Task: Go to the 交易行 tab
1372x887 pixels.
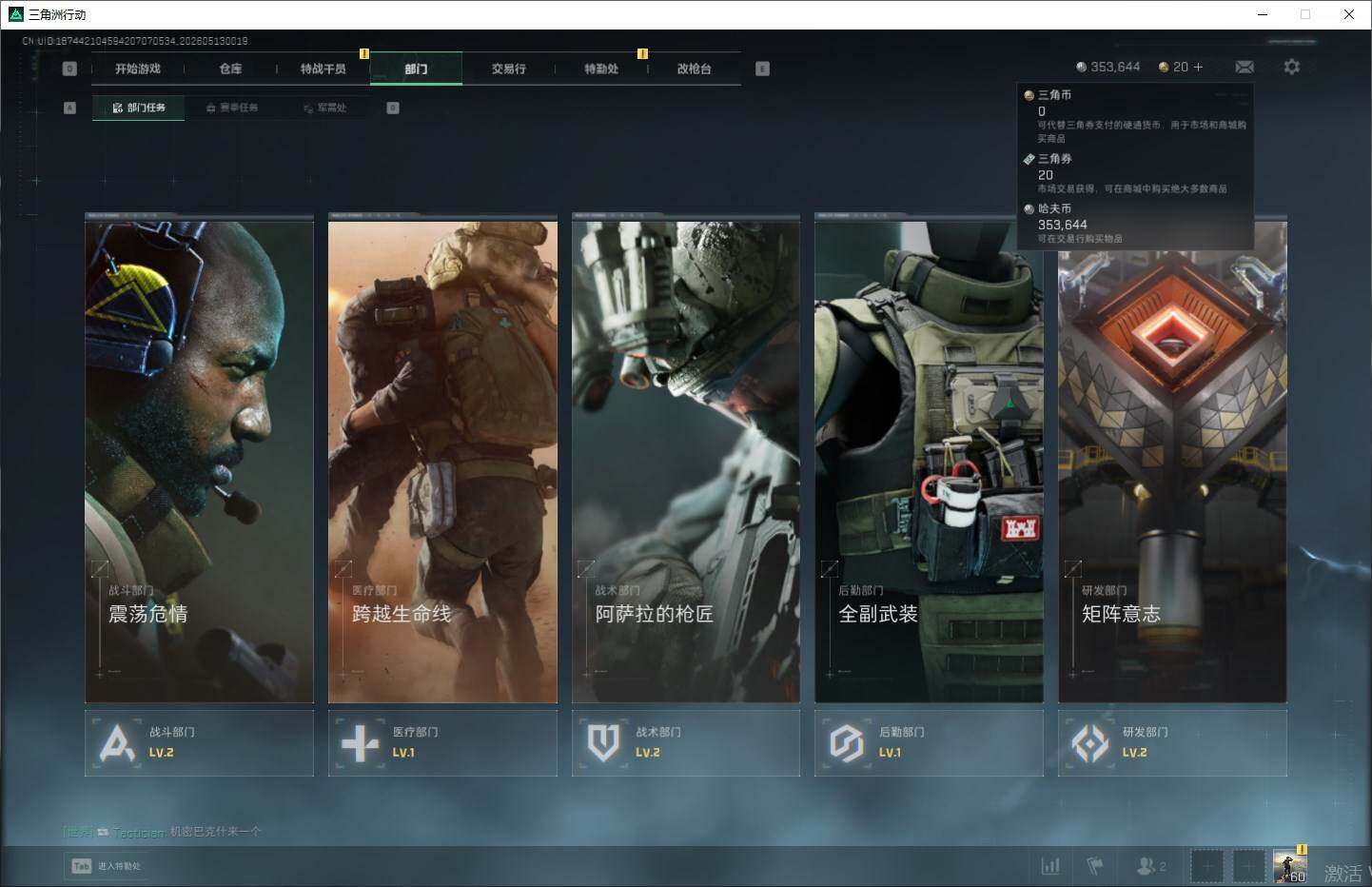Action: click(509, 69)
